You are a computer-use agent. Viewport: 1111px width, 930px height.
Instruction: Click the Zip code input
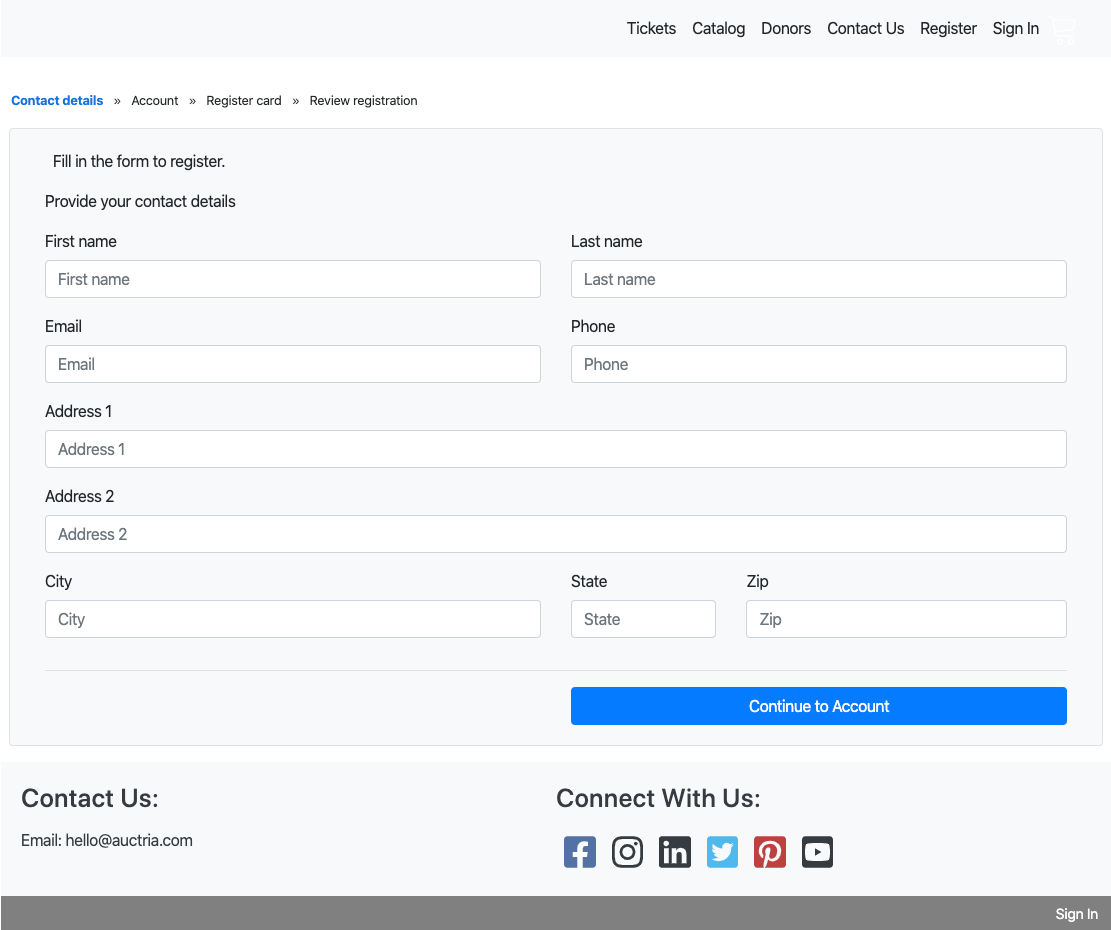(906, 619)
